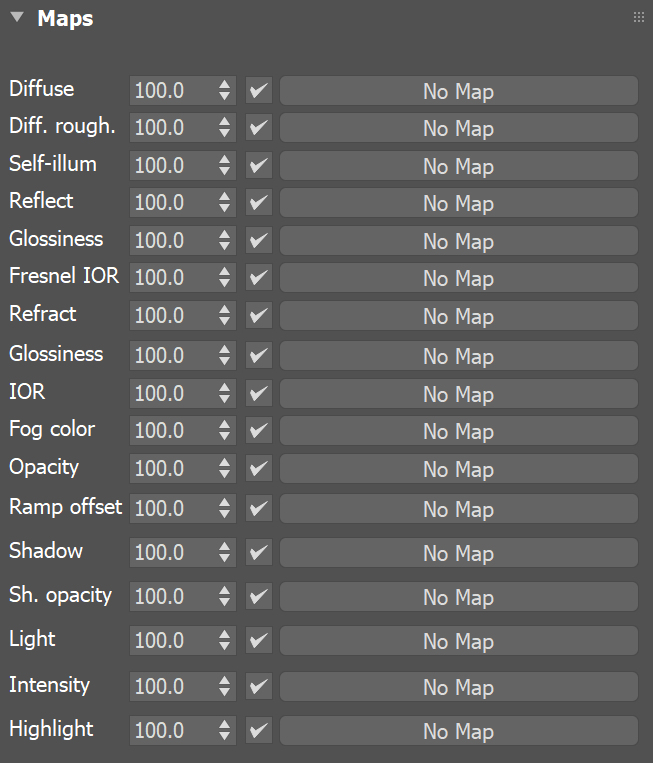The image size is (653, 763).
Task: Click the Refract No Map button
Action: coord(458,315)
